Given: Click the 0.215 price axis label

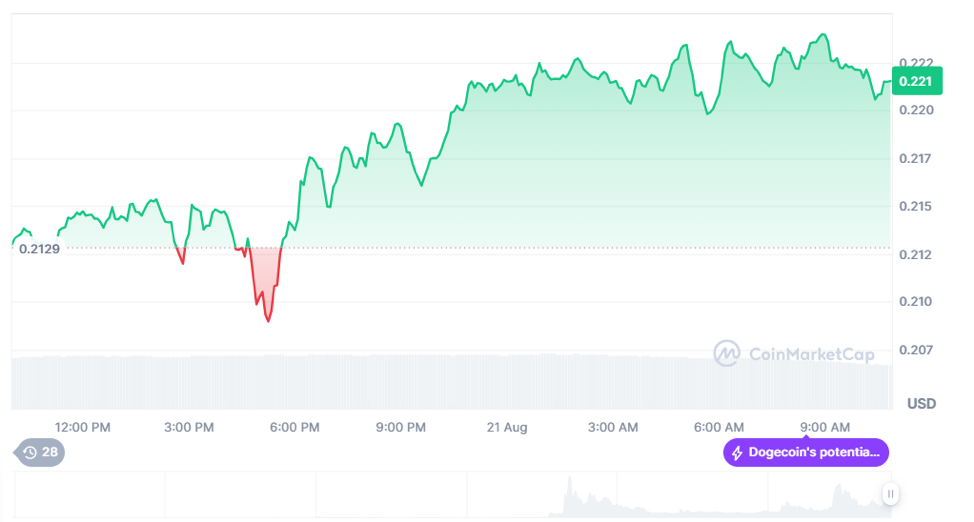Looking at the screenshot, I should click(x=916, y=206).
